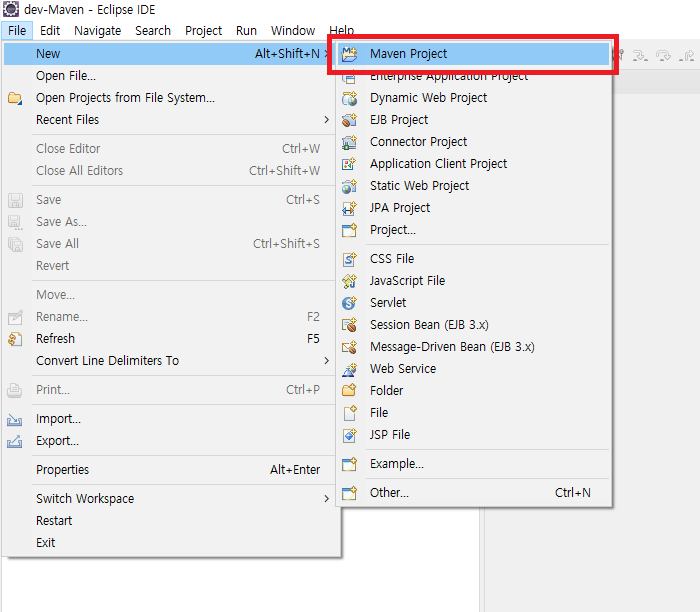Expand the Switch Workspace submenu arrow
This screenshot has height=612, width=700.
pos(326,499)
